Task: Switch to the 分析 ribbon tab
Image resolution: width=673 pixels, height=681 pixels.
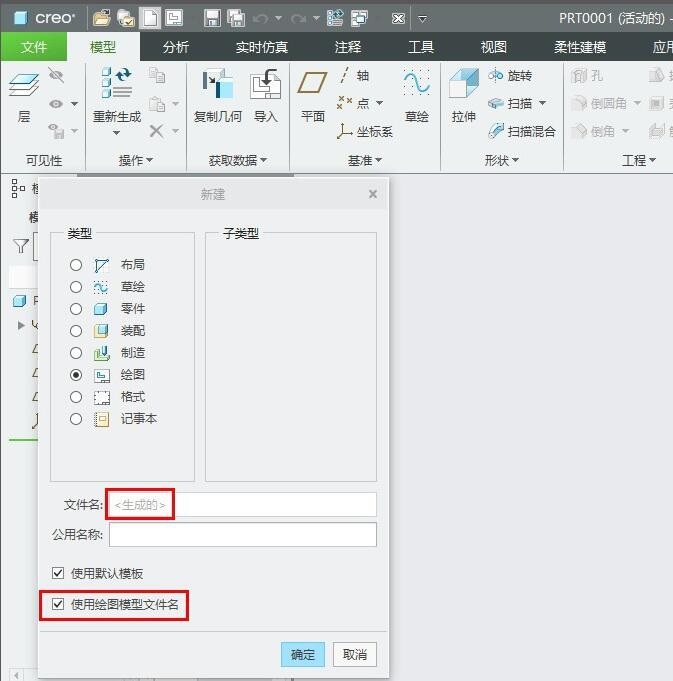Action: point(176,47)
